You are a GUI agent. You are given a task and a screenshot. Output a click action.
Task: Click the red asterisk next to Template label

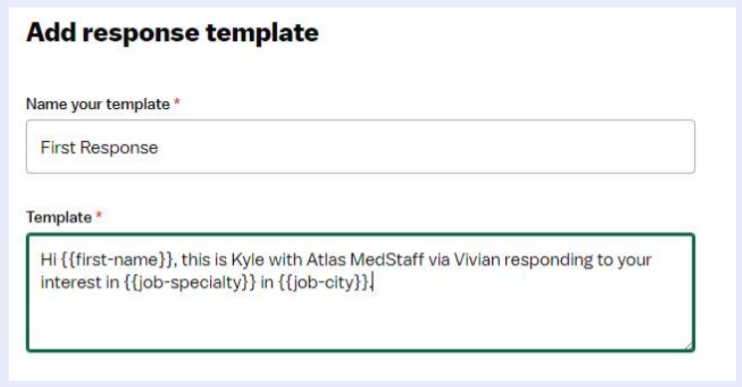coord(99,215)
